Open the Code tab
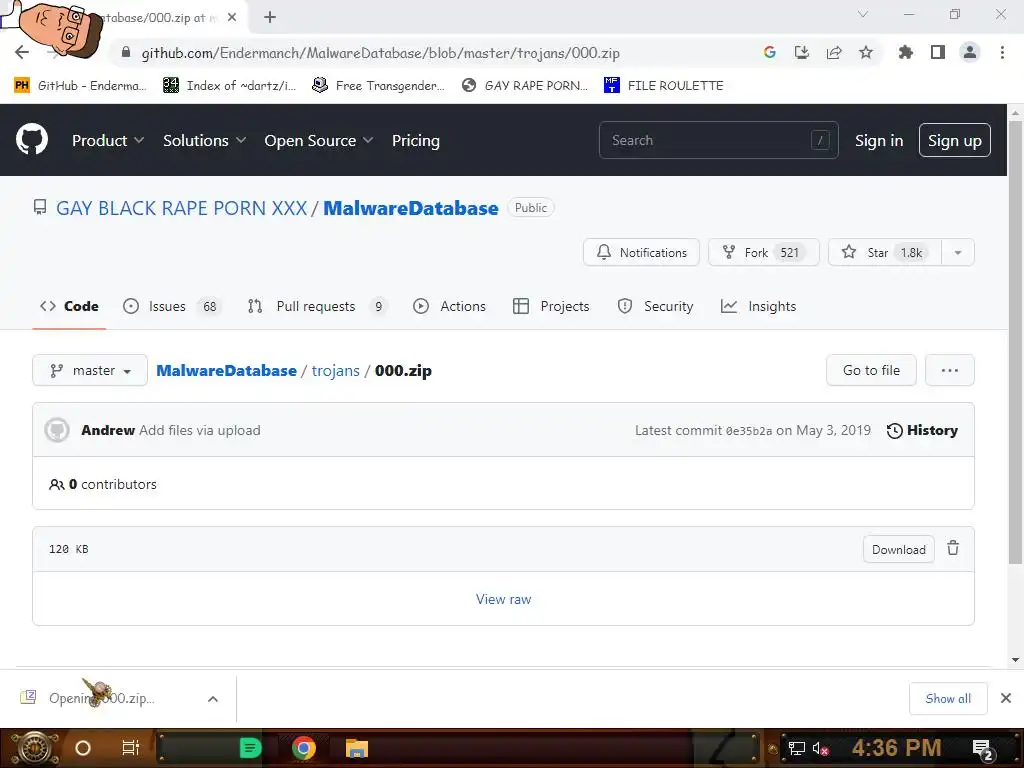1024x768 pixels. click(x=69, y=306)
